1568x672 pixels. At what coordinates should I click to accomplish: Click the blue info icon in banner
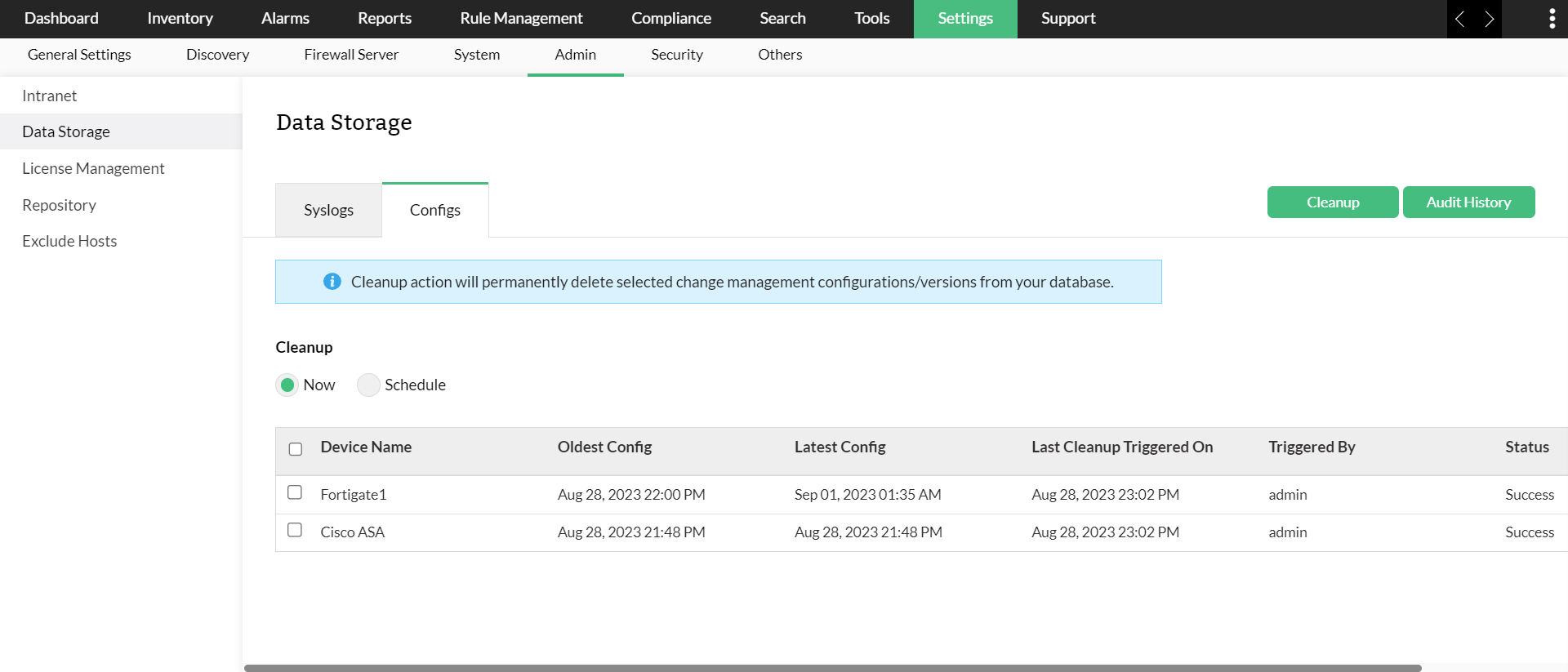click(332, 282)
